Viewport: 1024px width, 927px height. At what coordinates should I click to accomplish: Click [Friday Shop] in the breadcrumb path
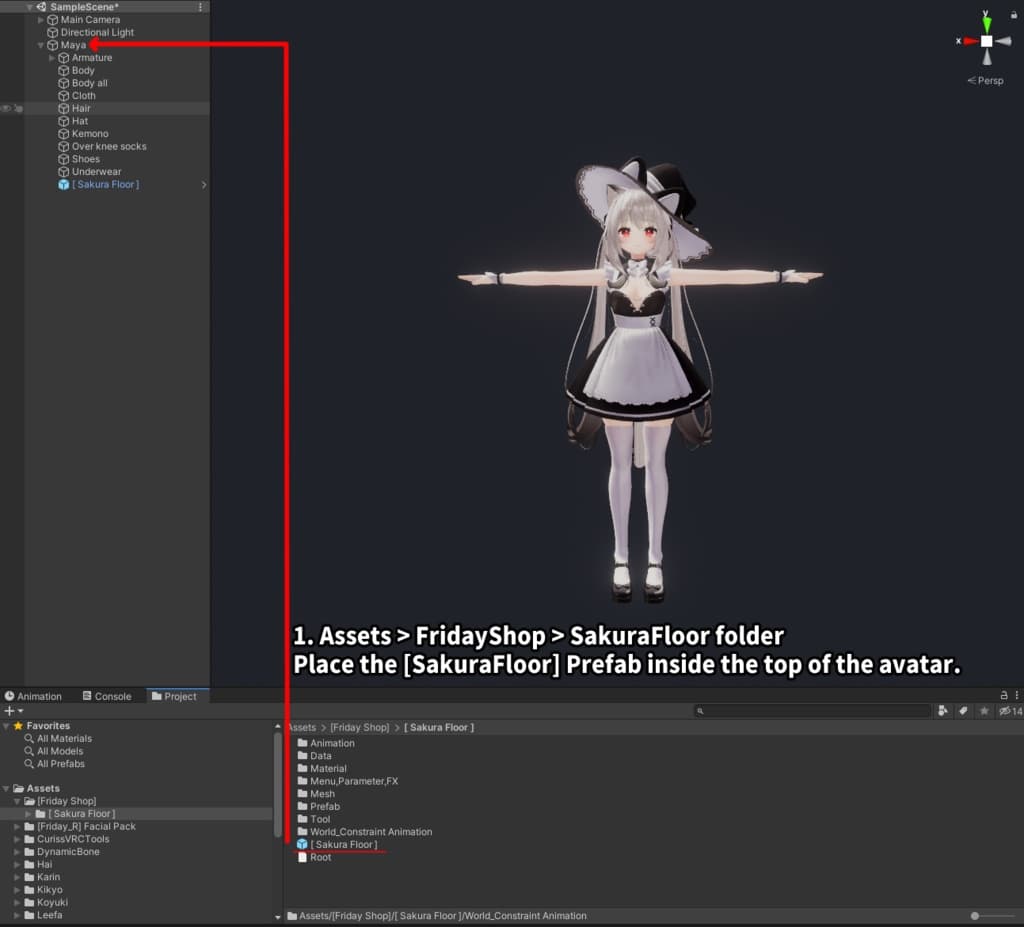tap(359, 727)
